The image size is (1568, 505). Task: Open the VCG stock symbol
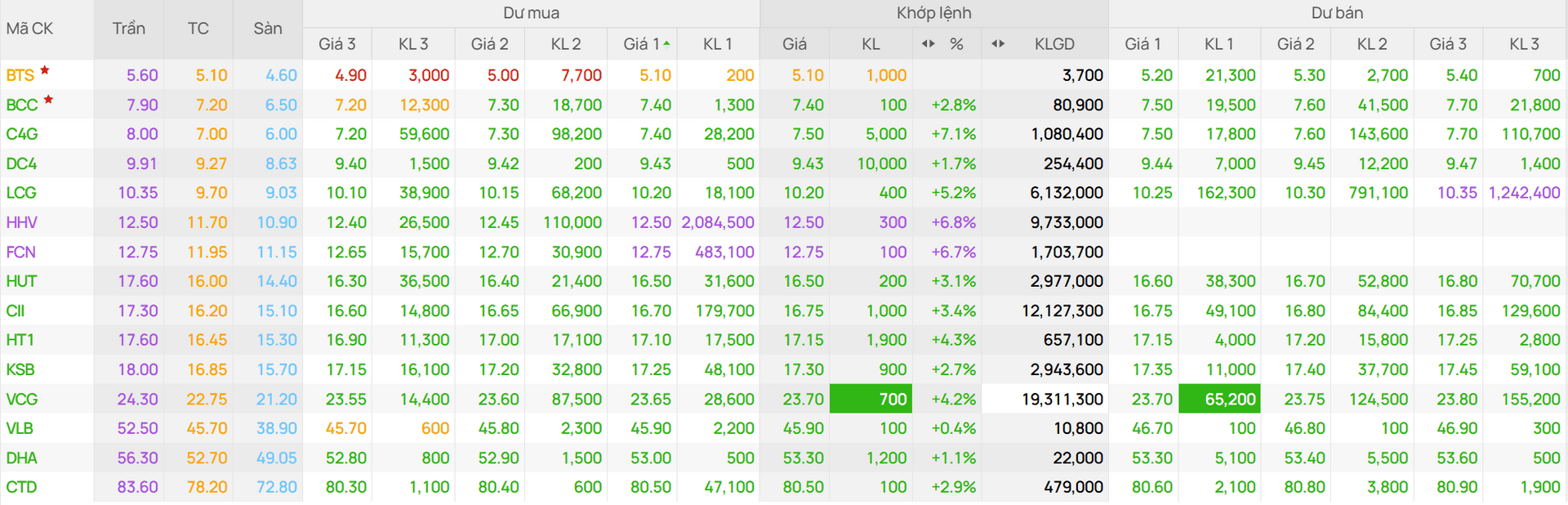point(22,399)
